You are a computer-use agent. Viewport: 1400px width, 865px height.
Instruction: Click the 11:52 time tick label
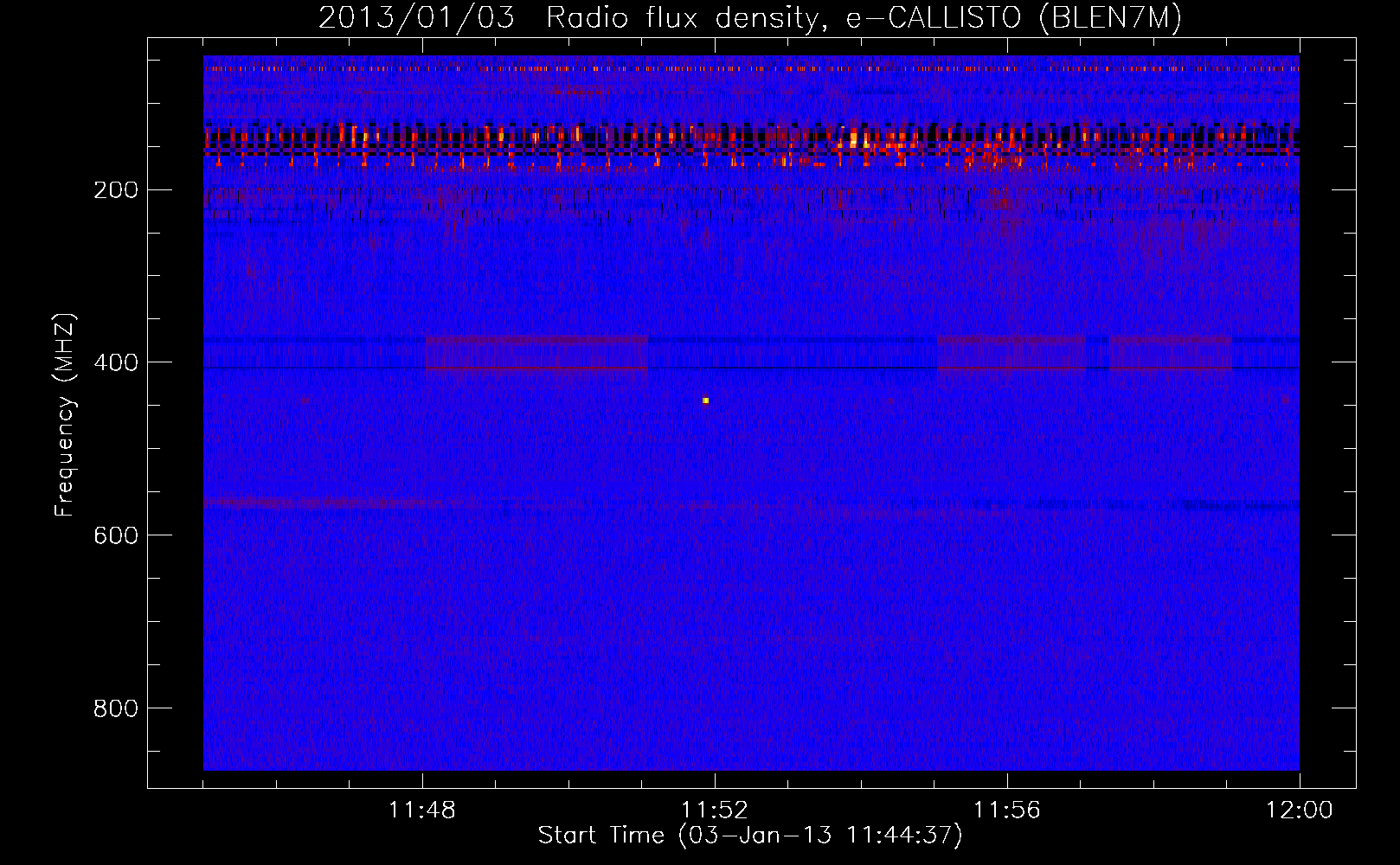[x=715, y=811]
